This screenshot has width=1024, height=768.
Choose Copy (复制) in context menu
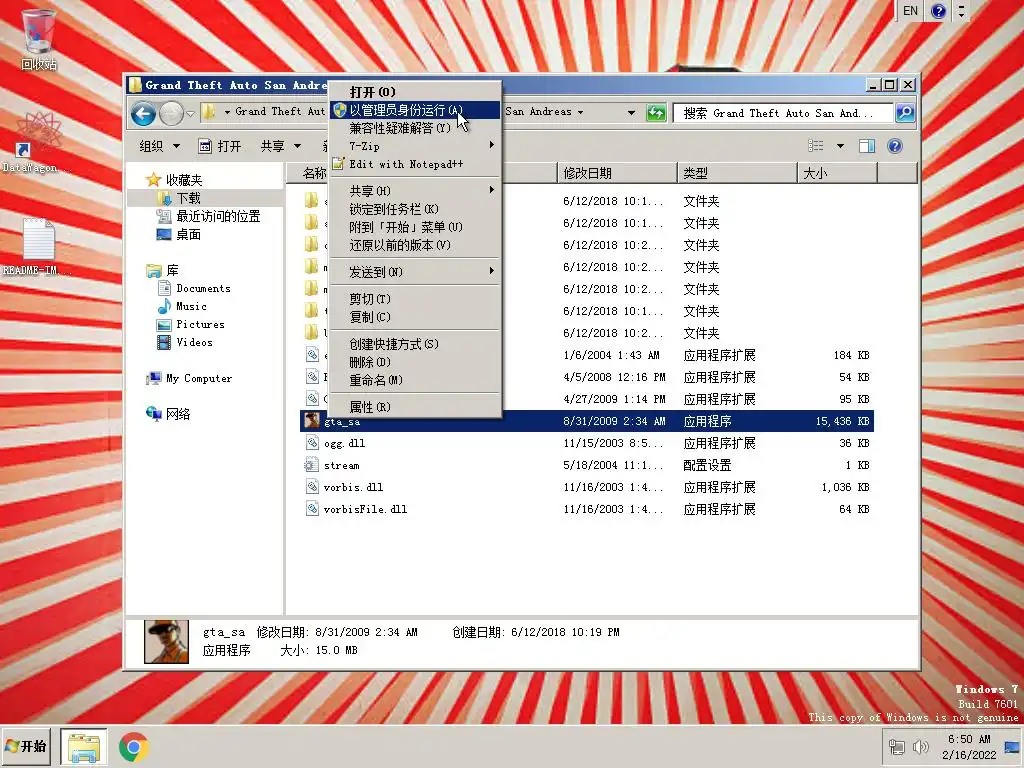click(x=415, y=317)
